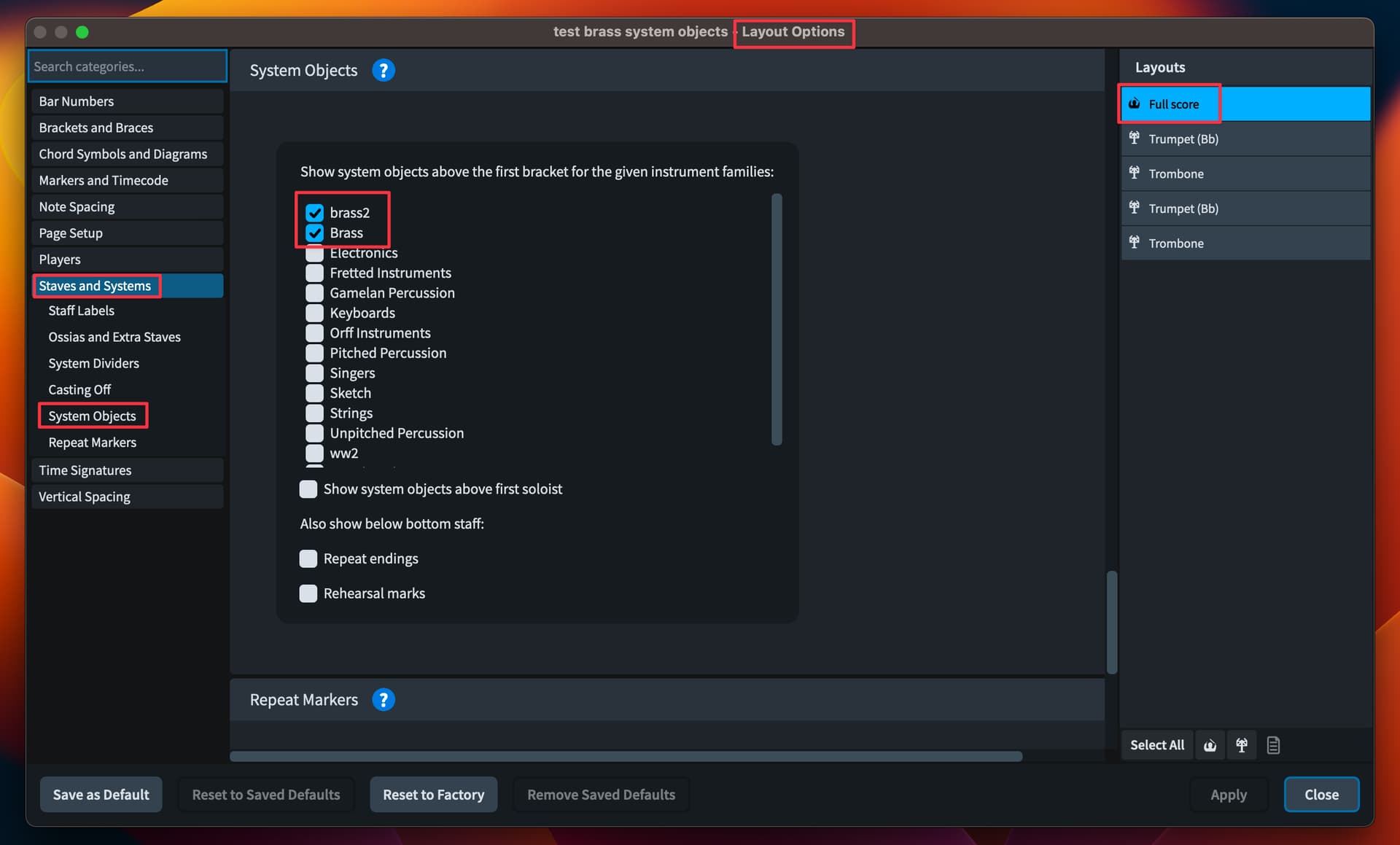The image size is (1400, 845).
Task: Open the Vertical Spacing category
Action: 85,497
